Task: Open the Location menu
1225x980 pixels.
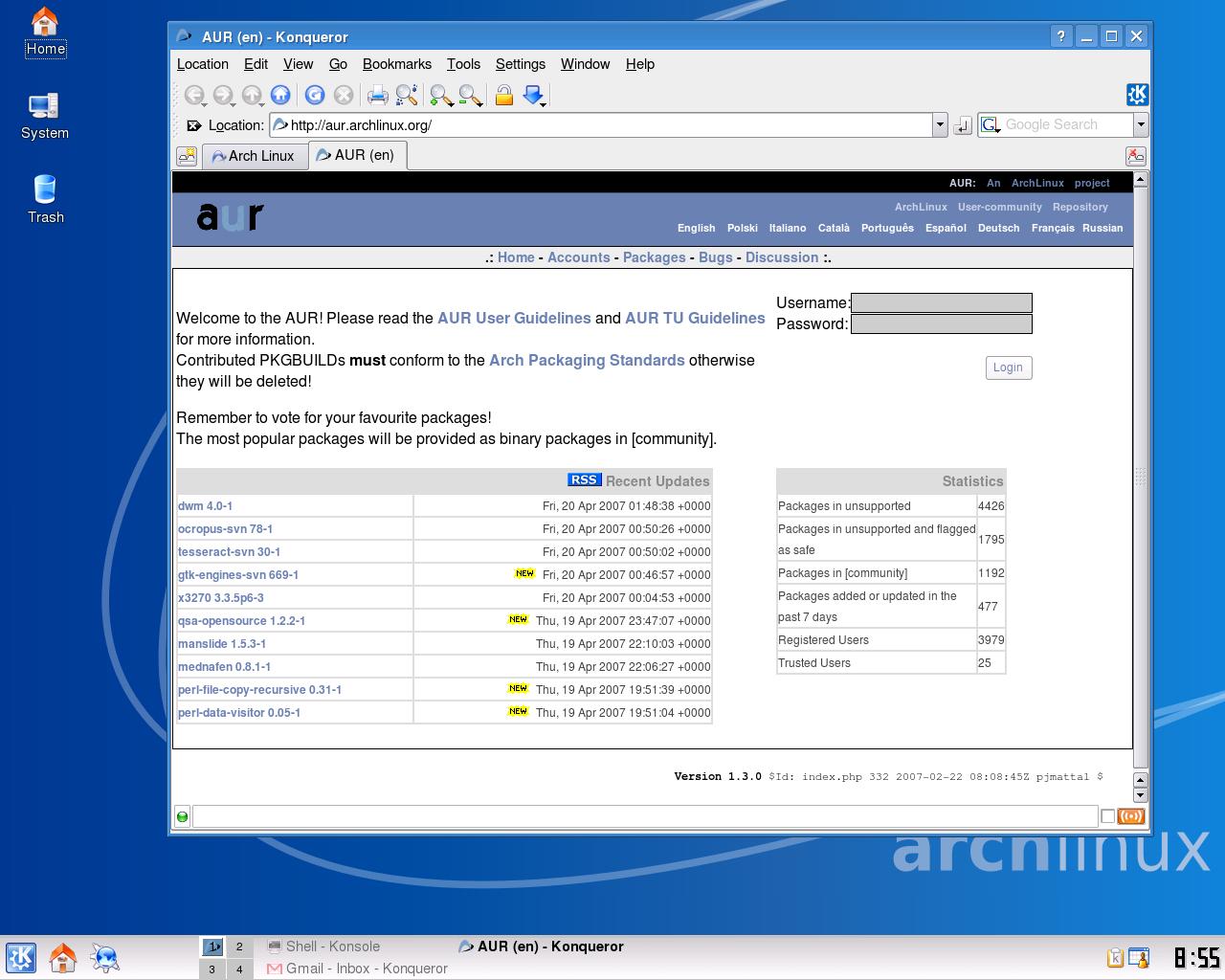Action: click(x=203, y=64)
